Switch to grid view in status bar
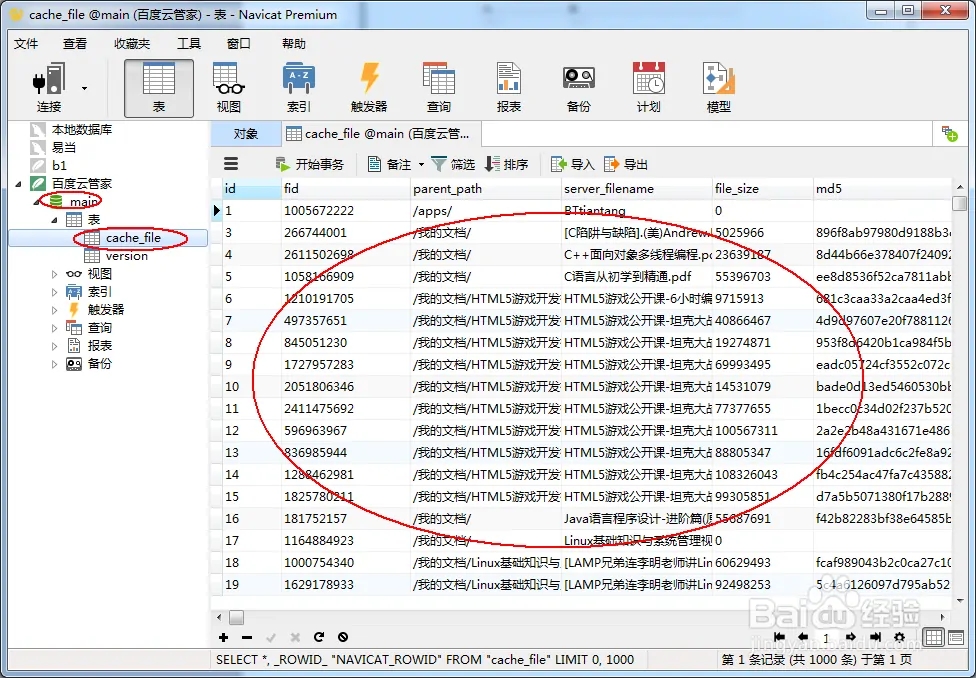This screenshot has height=678, width=976. 932,637
